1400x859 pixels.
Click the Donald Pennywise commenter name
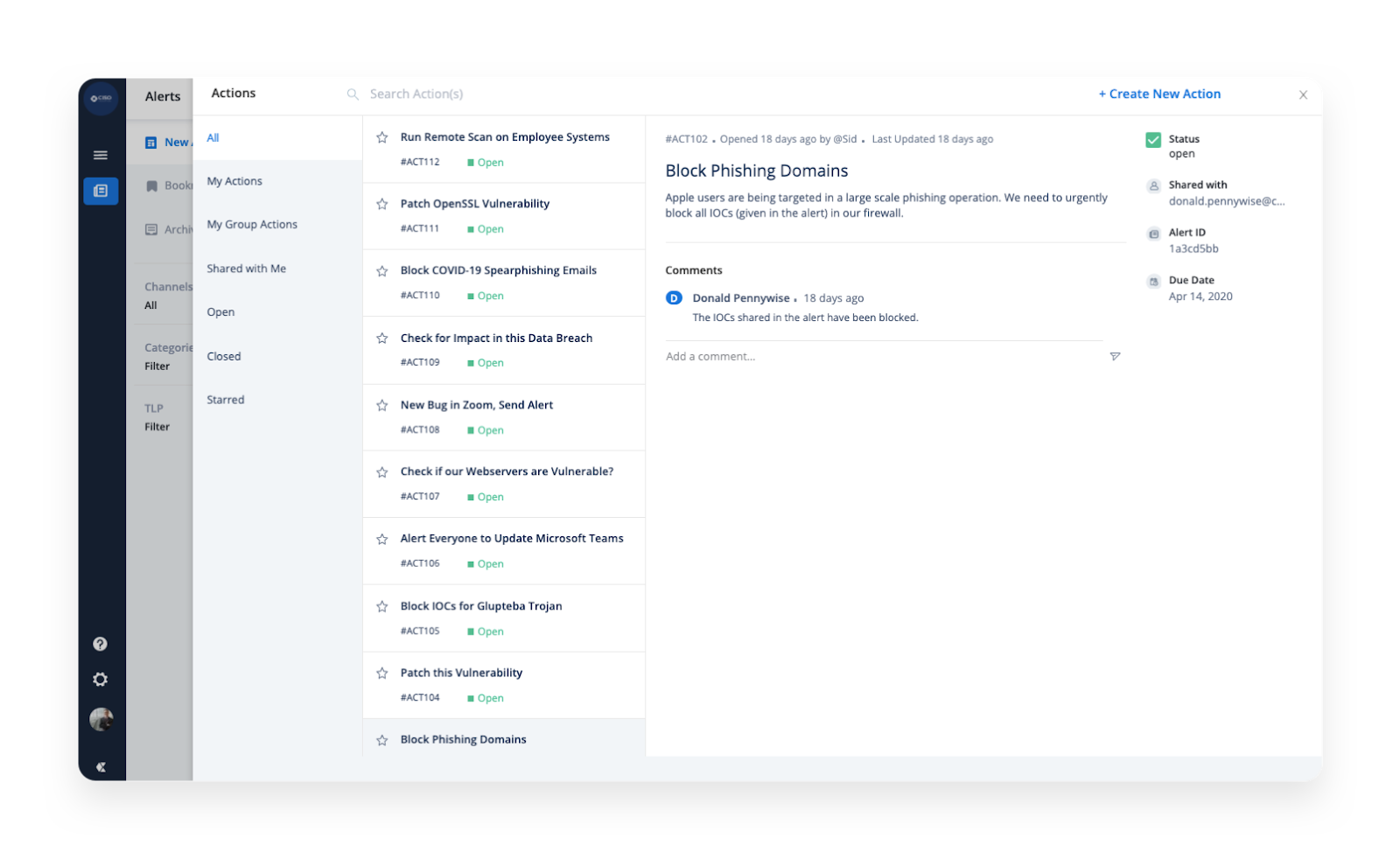741,298
